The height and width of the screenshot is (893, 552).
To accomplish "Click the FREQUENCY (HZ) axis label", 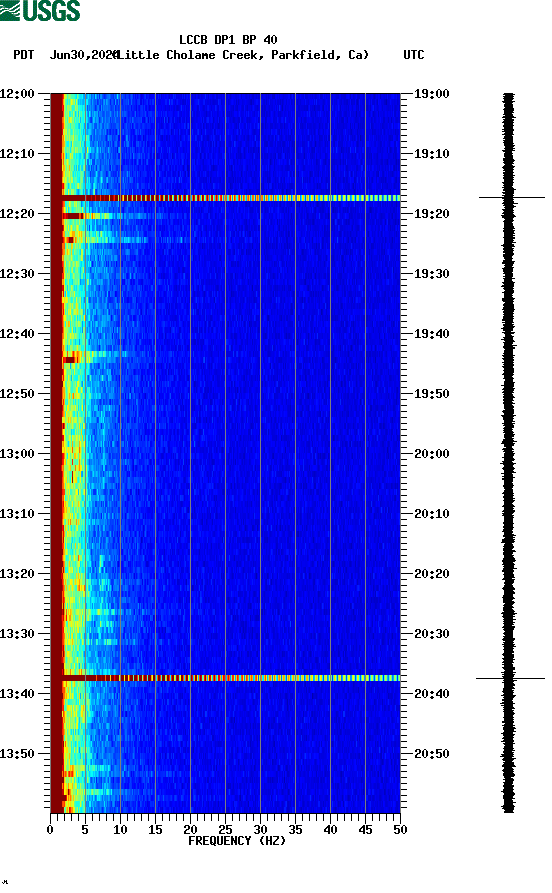I will click(237, 841).
